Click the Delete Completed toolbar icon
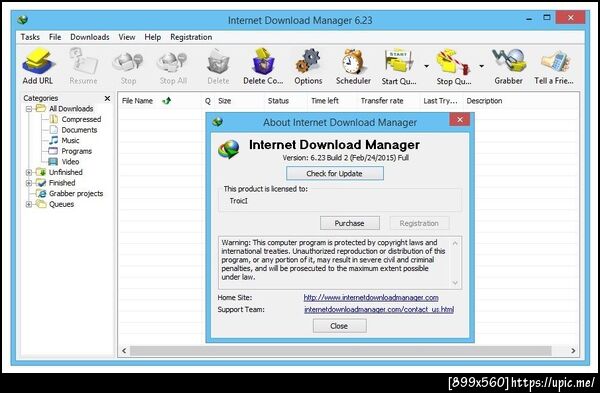600x393 pixels. [x=263, y=61]
